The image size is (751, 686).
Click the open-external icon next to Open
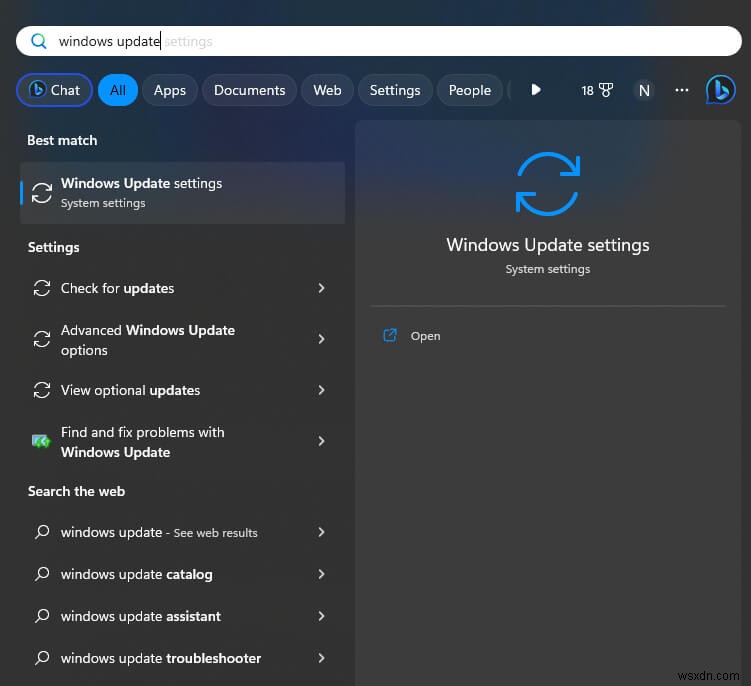pyautogui.click(x=390, y=335)
